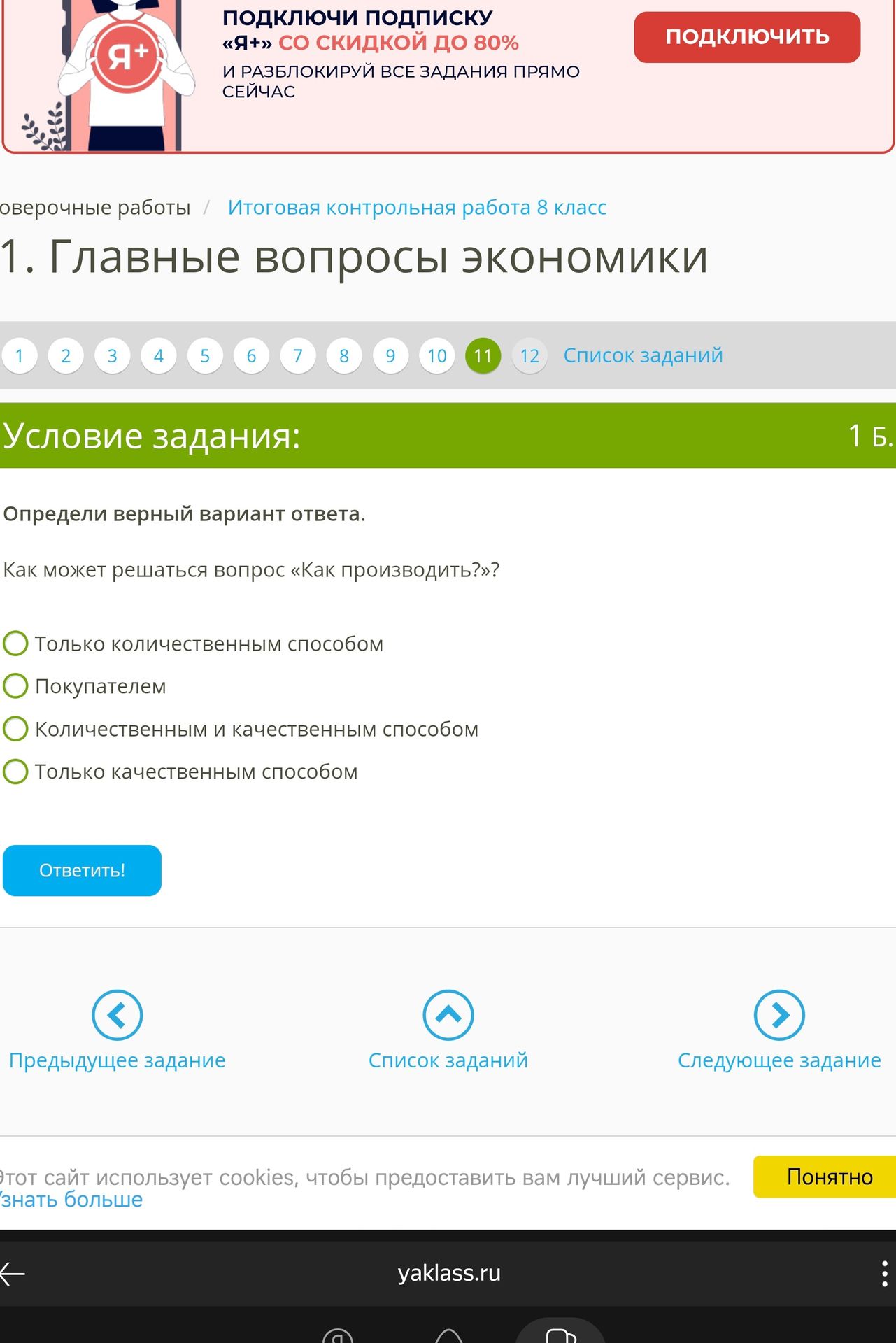Tap the browser tabs icon at bottom

(560, 1335)
